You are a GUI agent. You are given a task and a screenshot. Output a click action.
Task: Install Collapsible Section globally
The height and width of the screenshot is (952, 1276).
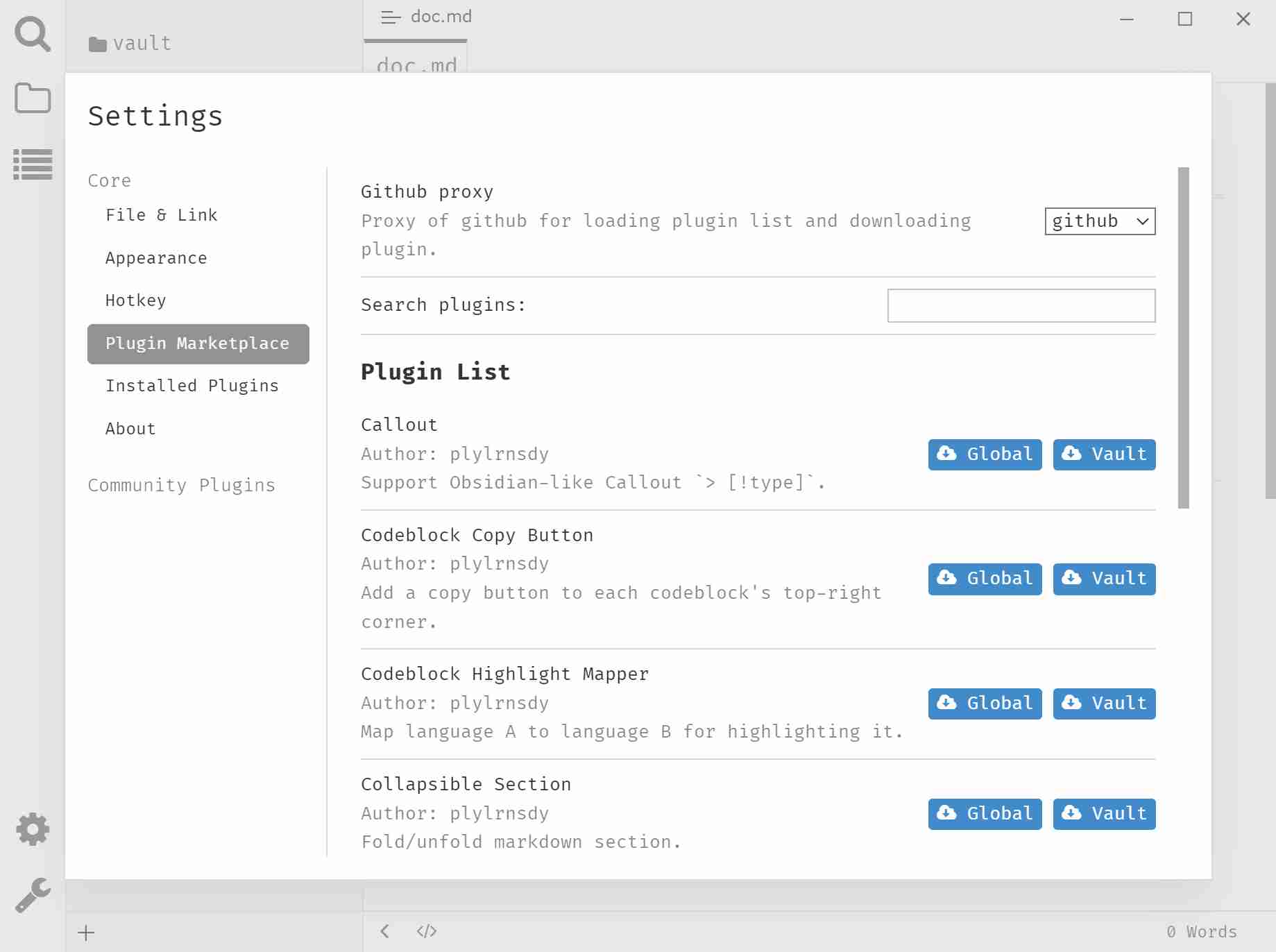984,814
